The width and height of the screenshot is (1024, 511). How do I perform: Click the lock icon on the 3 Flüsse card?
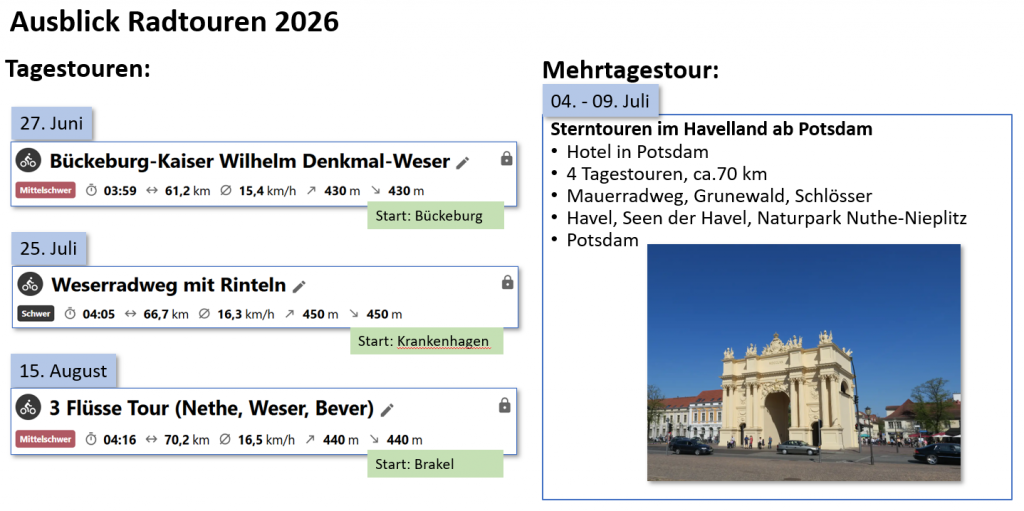coord(504,405)
